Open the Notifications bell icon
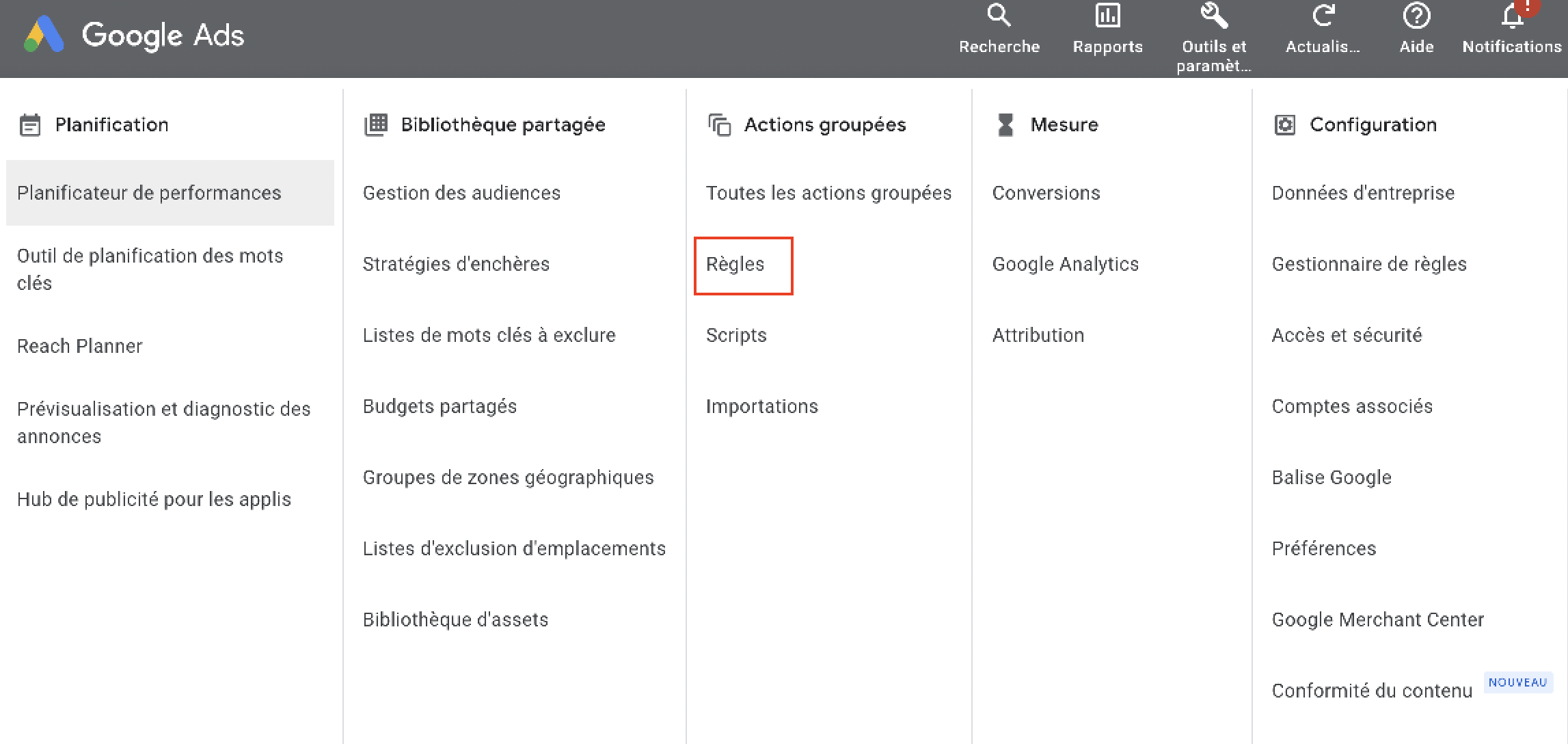This screenshot has height=744, width=1568. [1512, 16]
